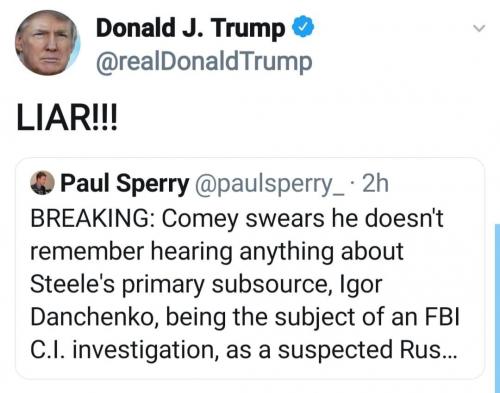The width and height of the screenshot is (500, 393).
Task: Open the 2h timestamp of quoted tweet
Action: pos(375,183)
